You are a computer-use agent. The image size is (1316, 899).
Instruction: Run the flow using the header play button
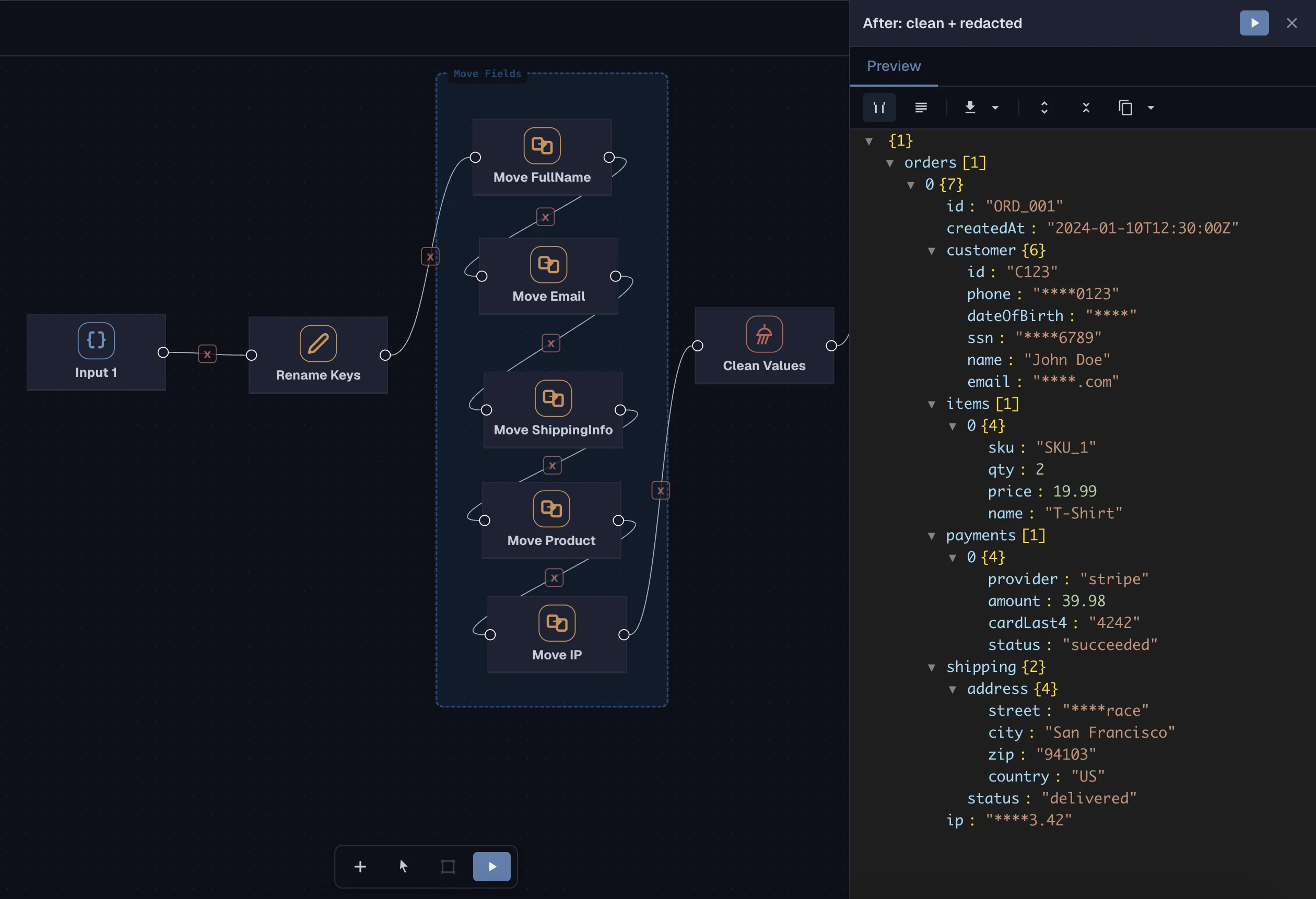(1254, 22)
